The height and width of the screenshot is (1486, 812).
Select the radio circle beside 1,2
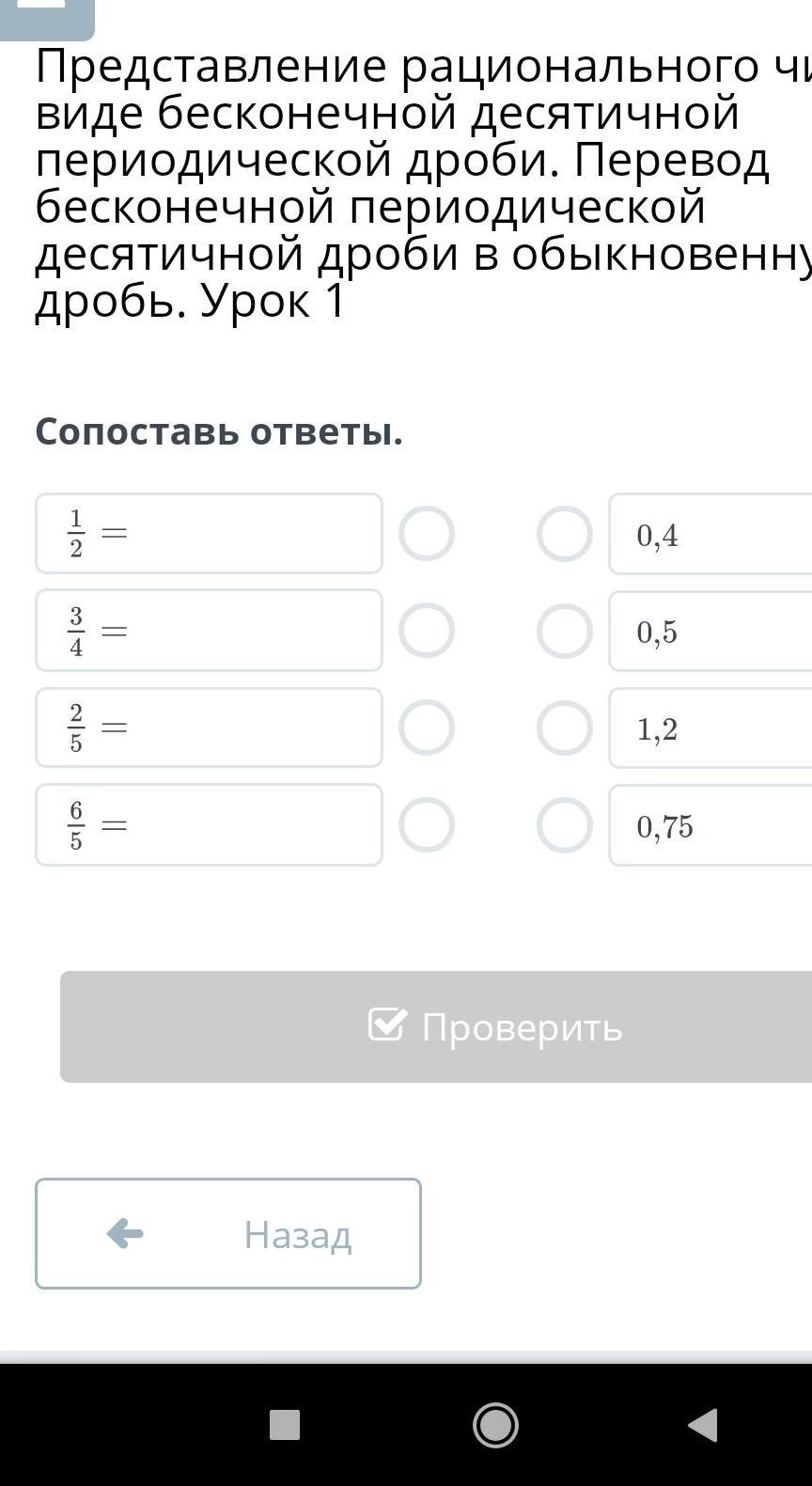565,727
